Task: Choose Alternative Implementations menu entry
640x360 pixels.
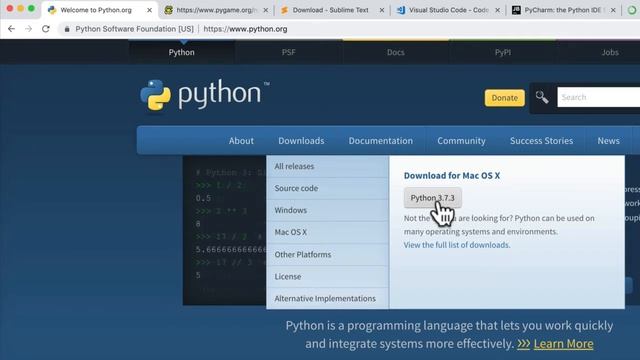Action: coord(328,298)
